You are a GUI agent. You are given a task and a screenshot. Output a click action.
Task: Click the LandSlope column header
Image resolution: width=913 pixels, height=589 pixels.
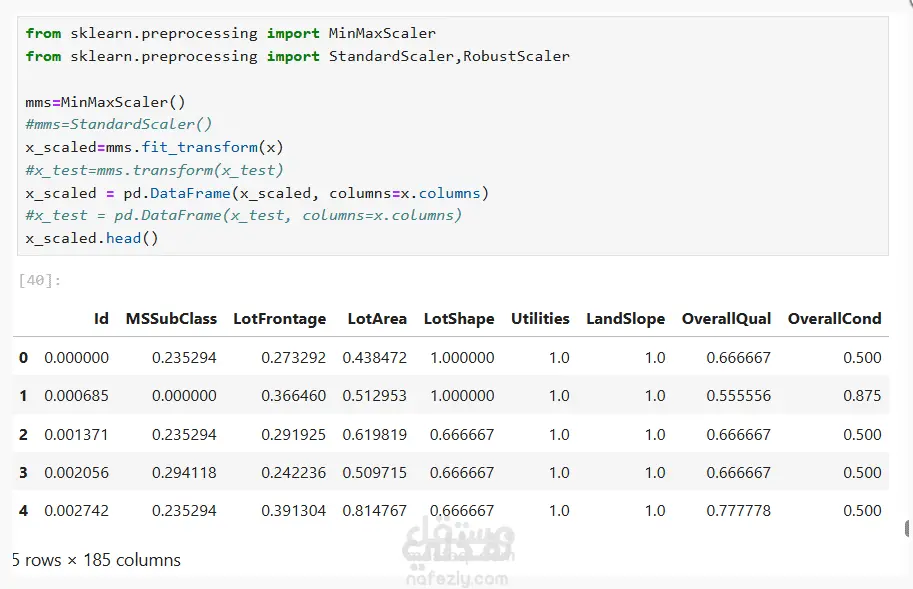[625, 319]
